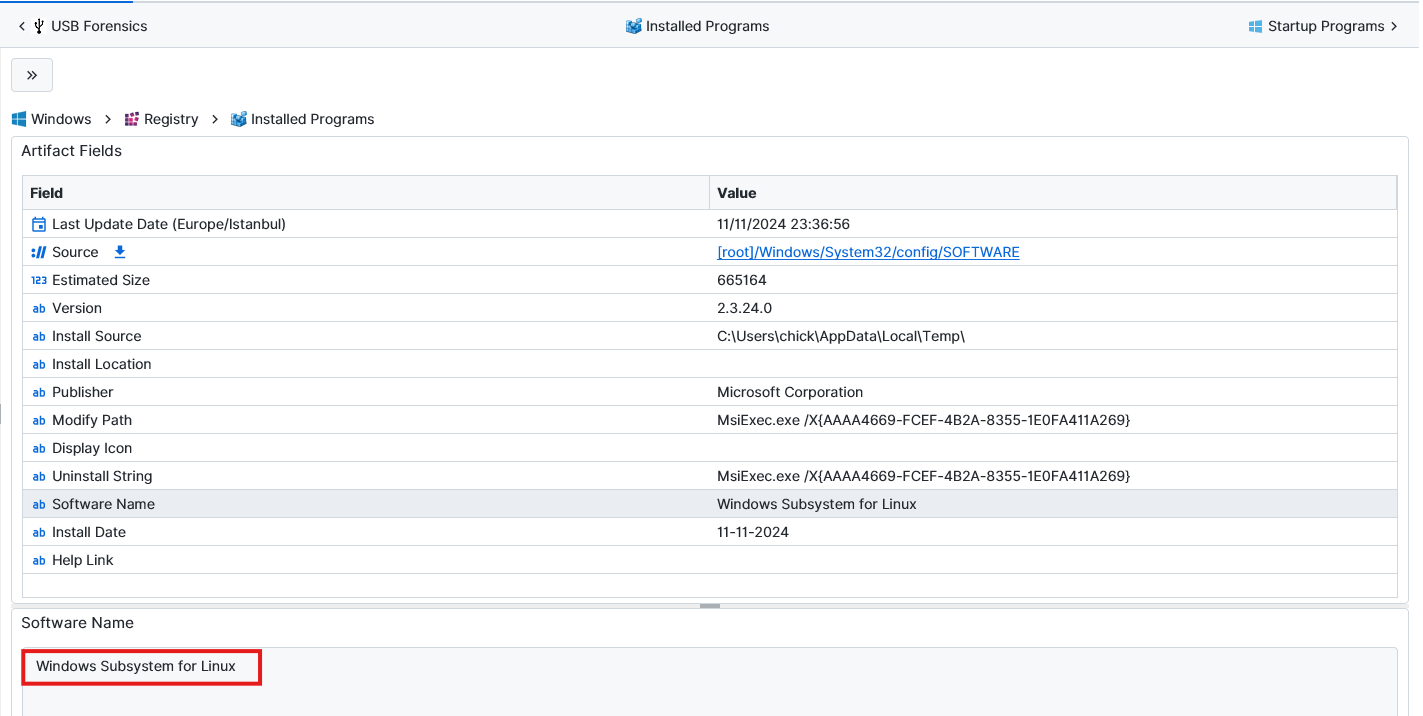Select Registry in the breadcrumb path
The height and width of the screenshot is (716, 1423).
[x=171, y=119]
